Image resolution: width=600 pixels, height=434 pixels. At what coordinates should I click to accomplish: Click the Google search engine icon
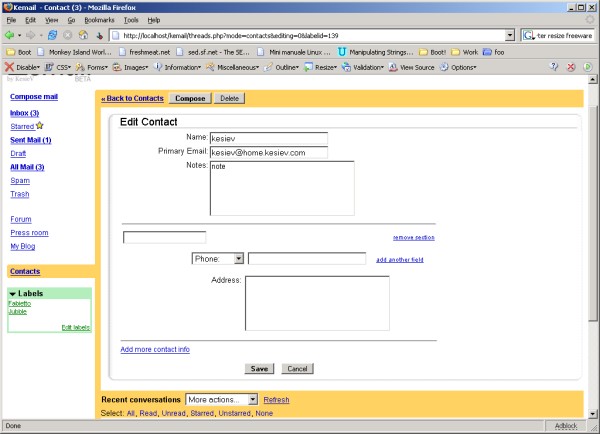pos(528,36)
